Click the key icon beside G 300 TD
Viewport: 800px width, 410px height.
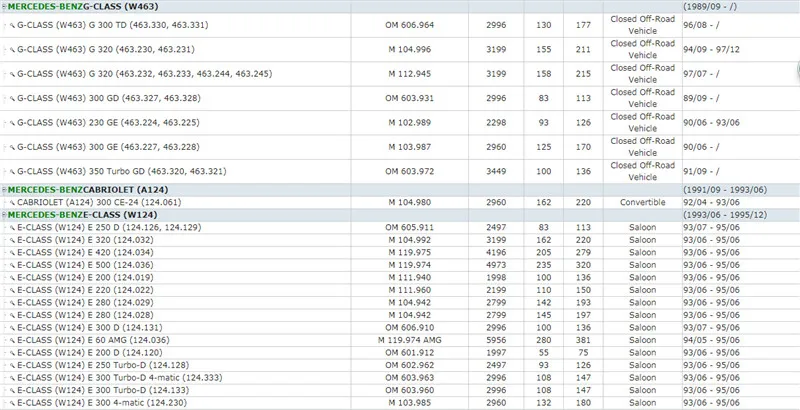point(12,25)
